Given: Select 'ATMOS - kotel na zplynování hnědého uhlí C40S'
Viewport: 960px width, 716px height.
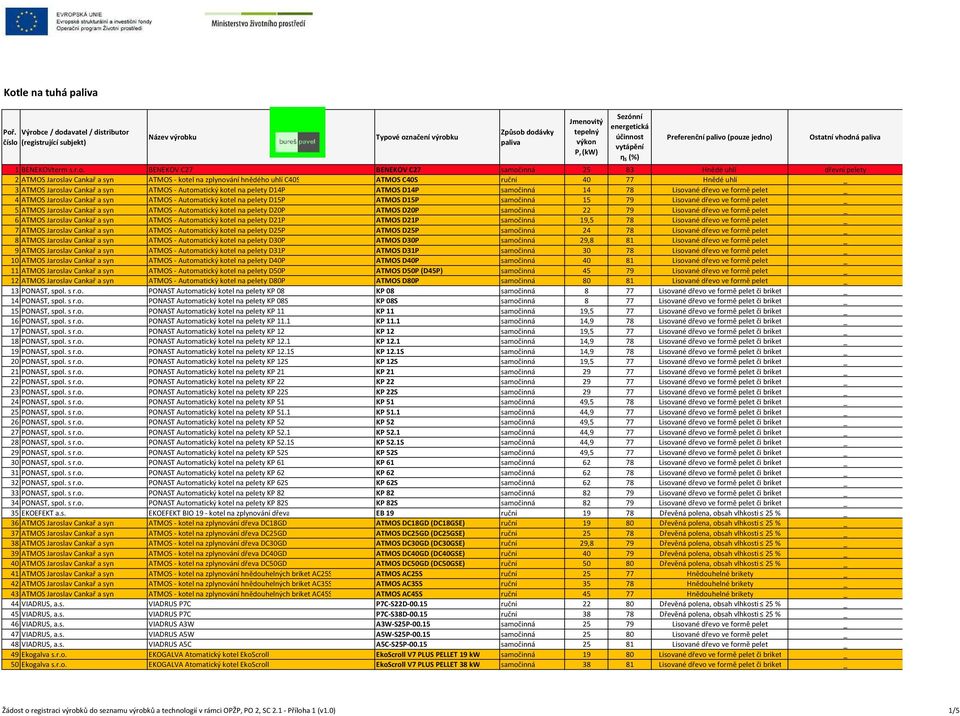Looking at the screenshot, I should [260, 180].
